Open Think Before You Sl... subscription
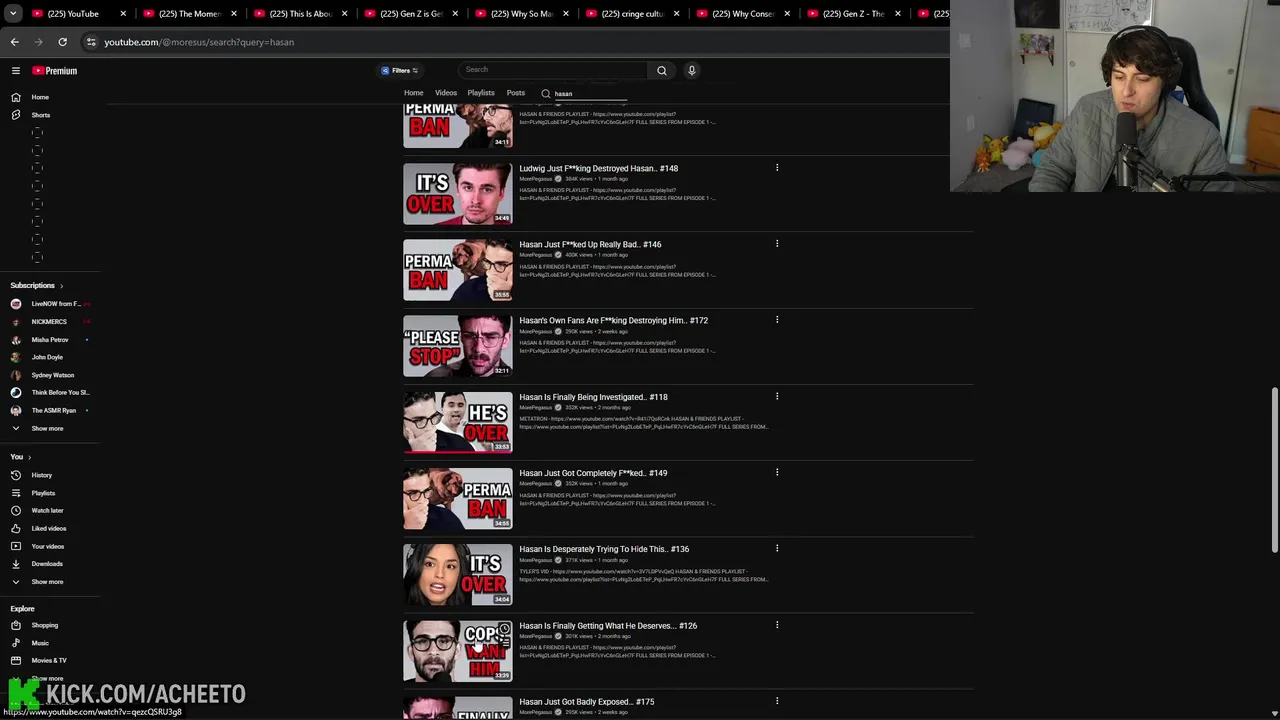This screenshot has height=720, width=1280. coord(50,392)
